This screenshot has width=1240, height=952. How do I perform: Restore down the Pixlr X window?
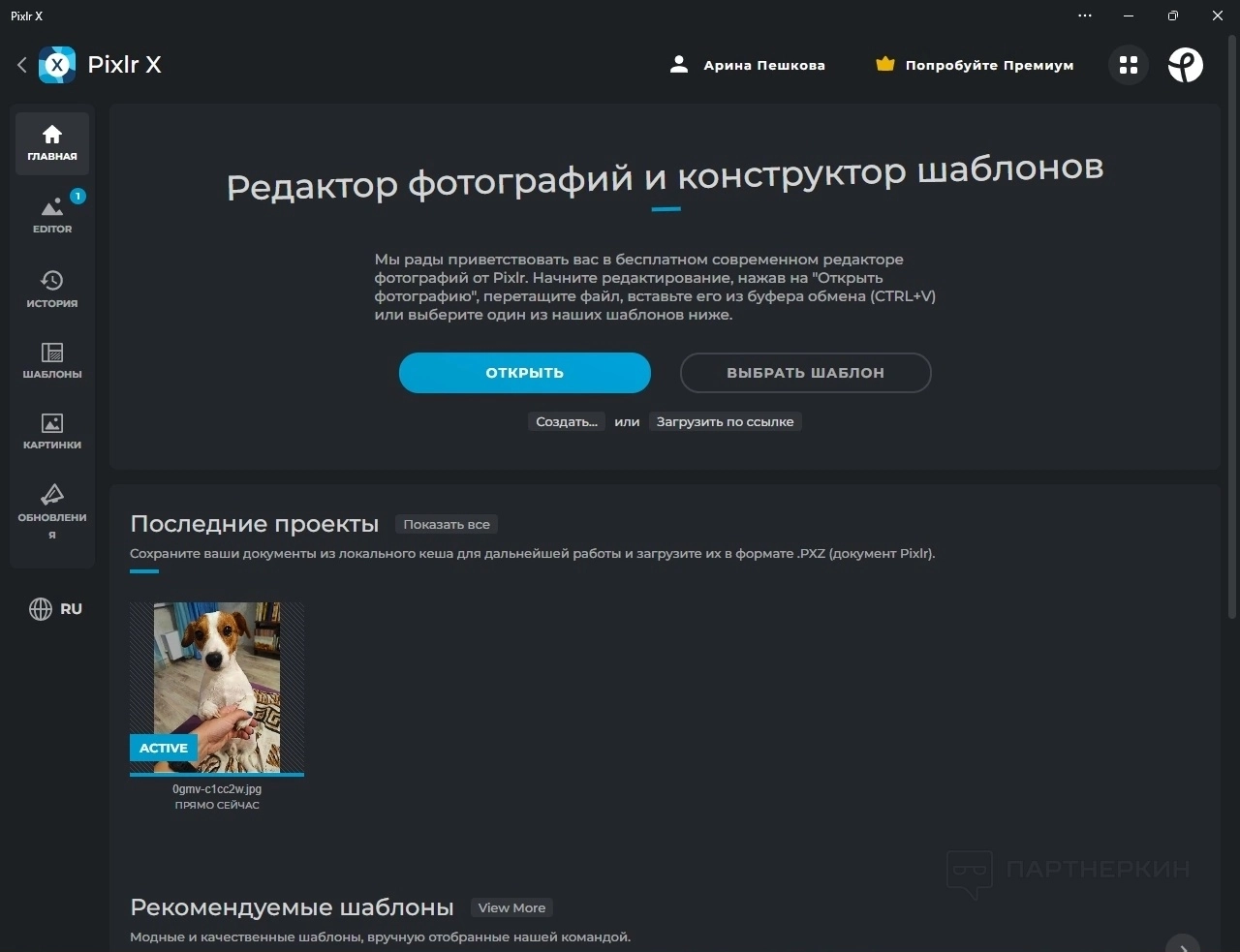point(1173,15)
